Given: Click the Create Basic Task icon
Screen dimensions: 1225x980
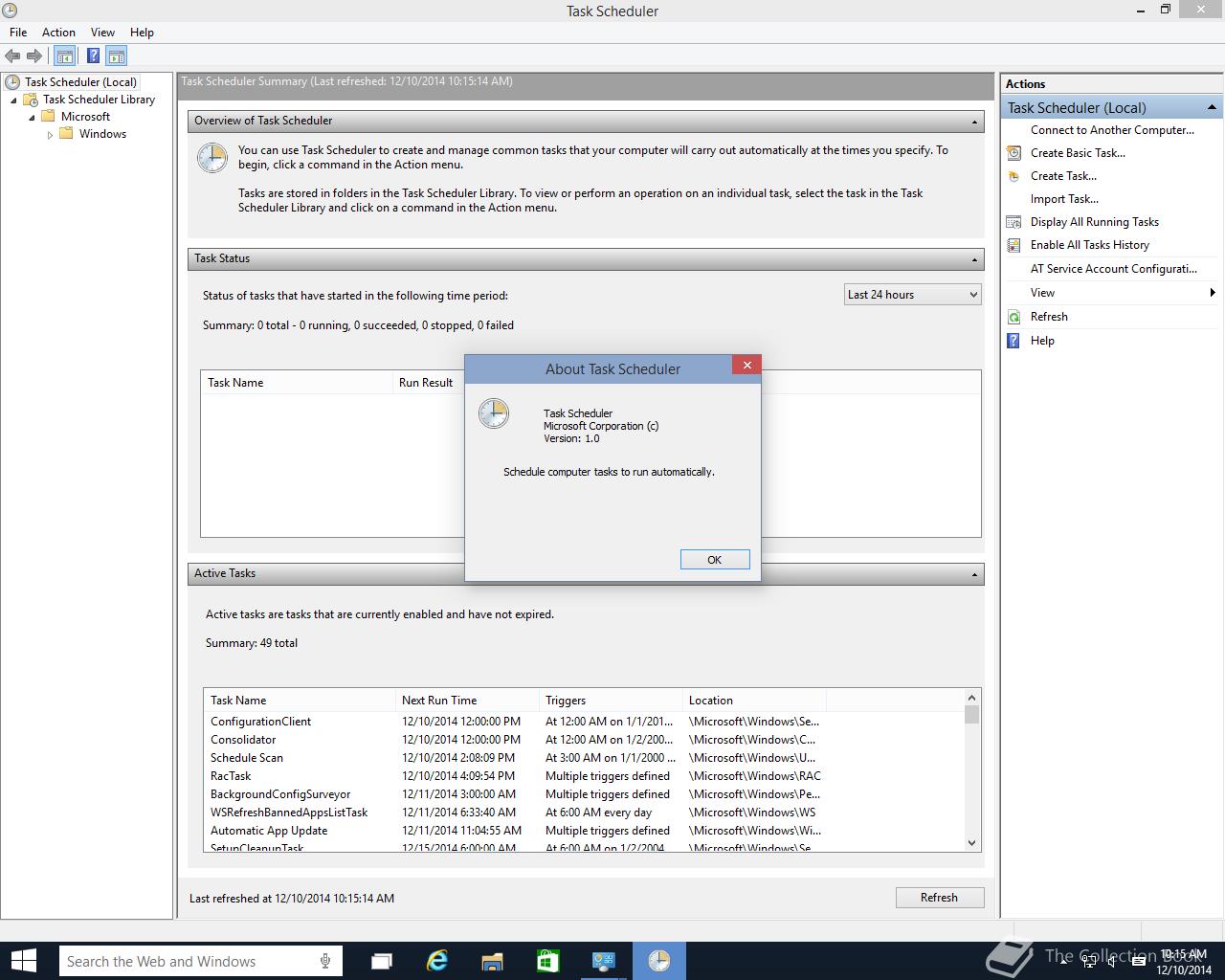Looking at the screenshot, I should 1013,153.
